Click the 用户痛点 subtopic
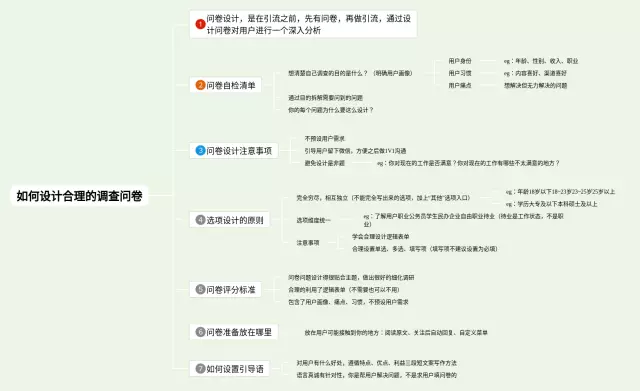Viewport: 640px width, 391px height. tap(460, 85)
